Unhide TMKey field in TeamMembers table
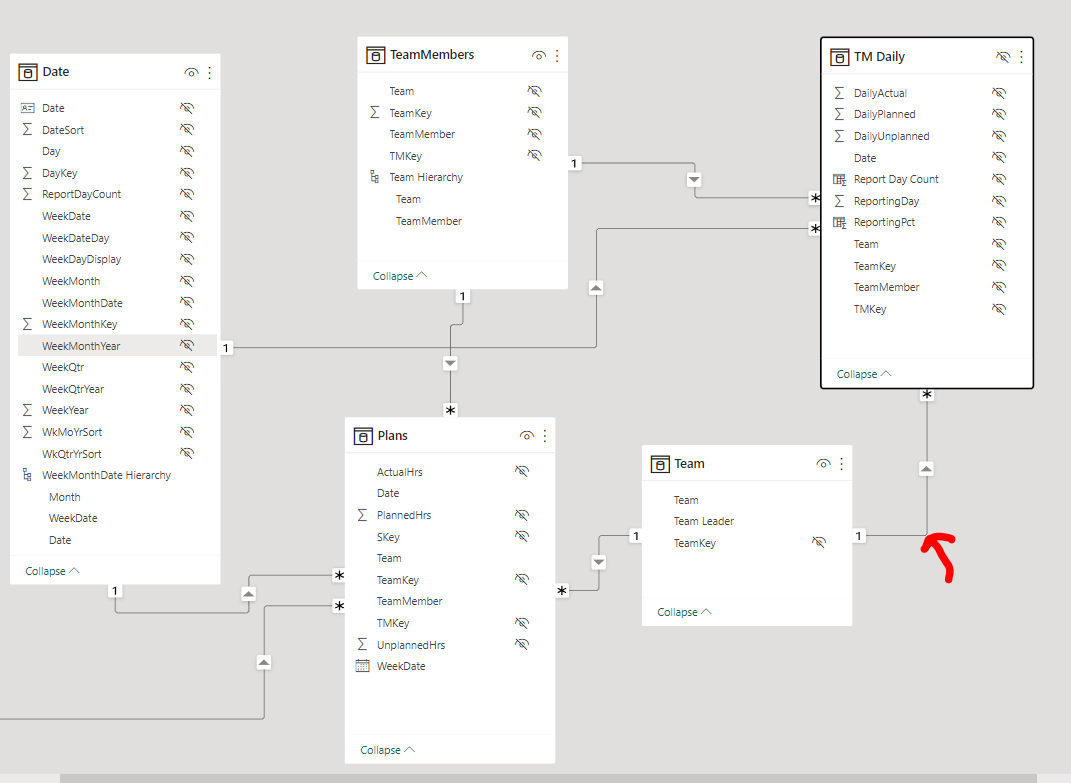The image size is (1071, 783). pyautogui.click(x=534, y=156)
